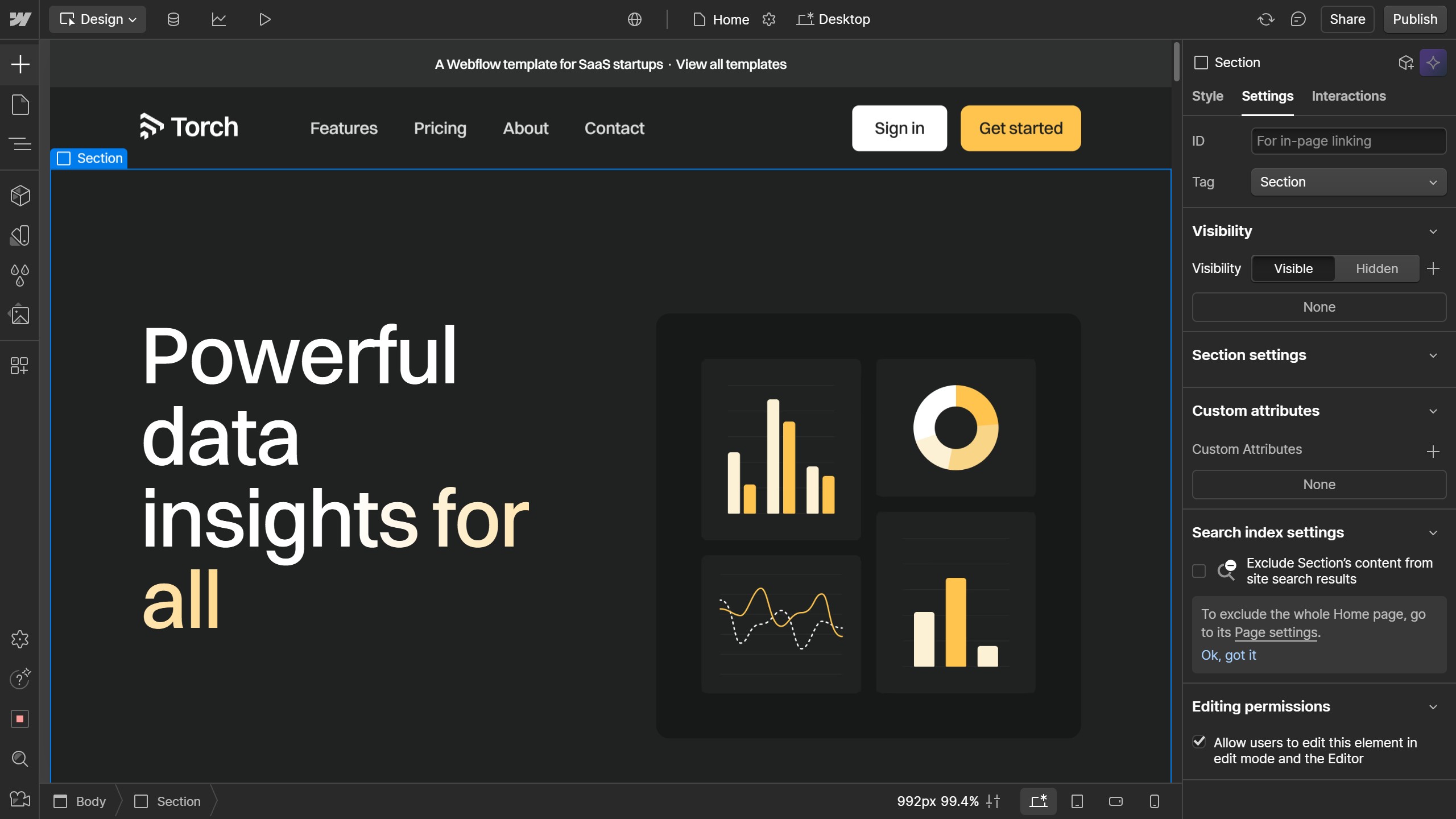Open the Components panel cube icon
Viewport: 1456px width, 819px height.
pyautogui.click(x=20, y=196)
